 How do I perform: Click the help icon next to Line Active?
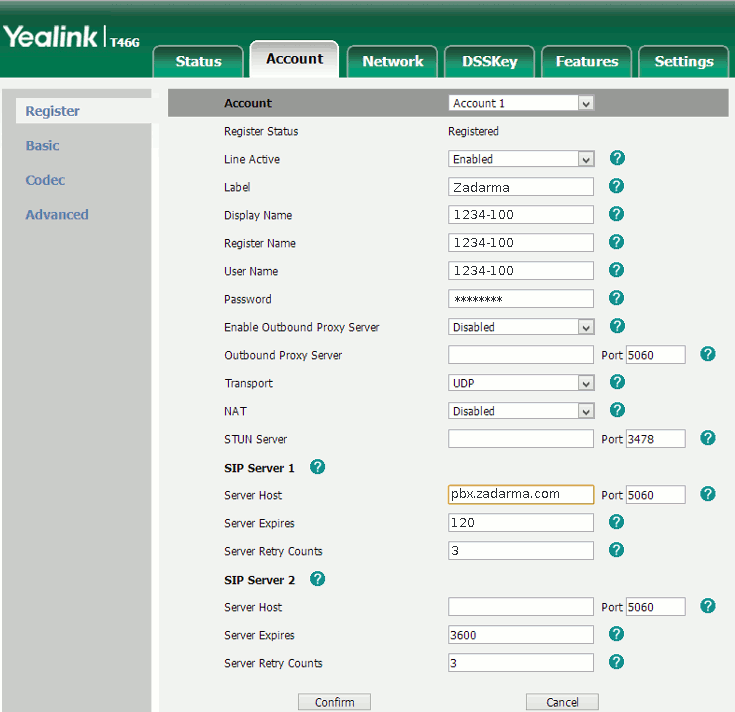[617, 158]
